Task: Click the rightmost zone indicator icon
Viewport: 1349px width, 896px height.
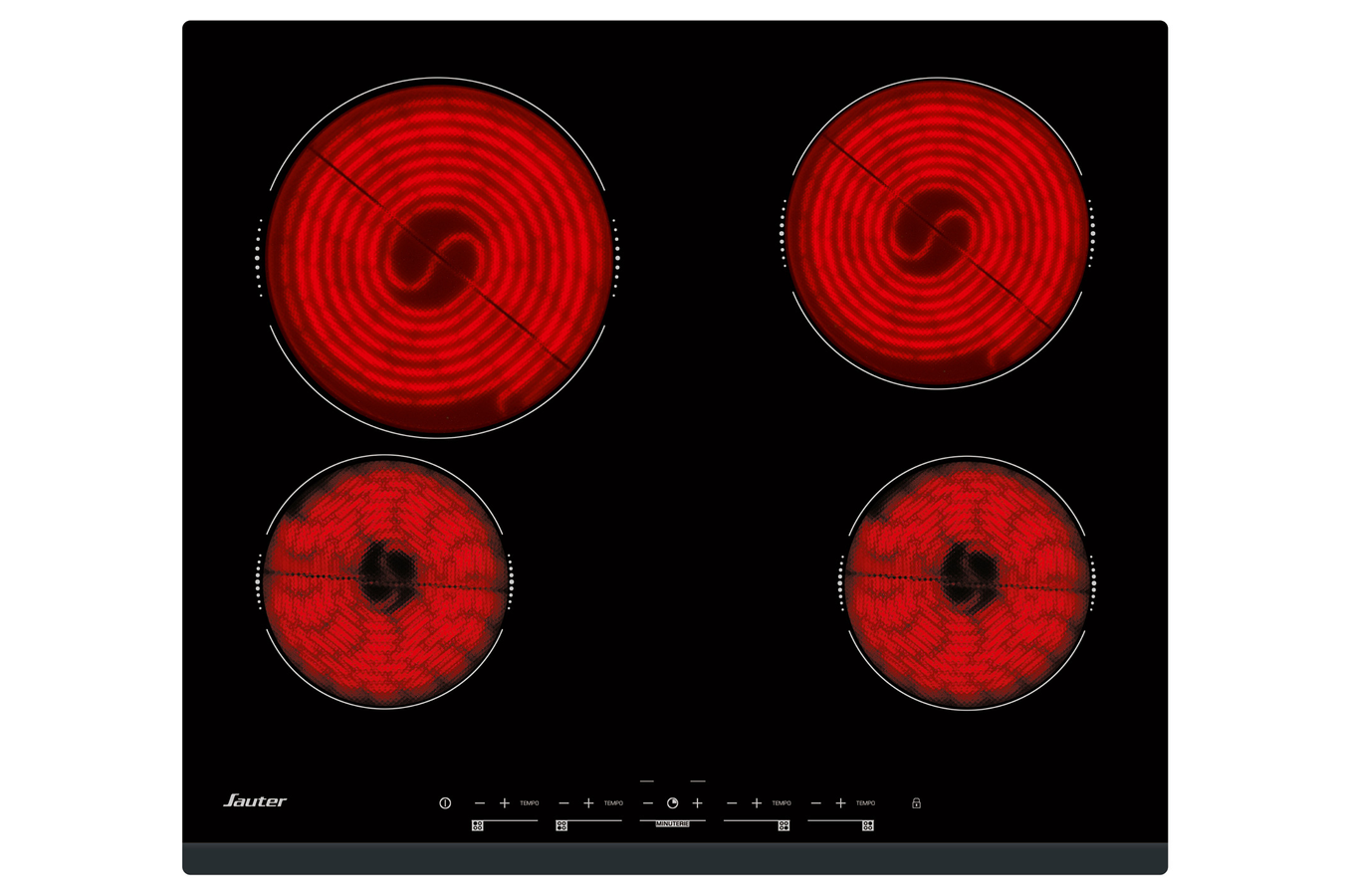Action: click(868, 825)
